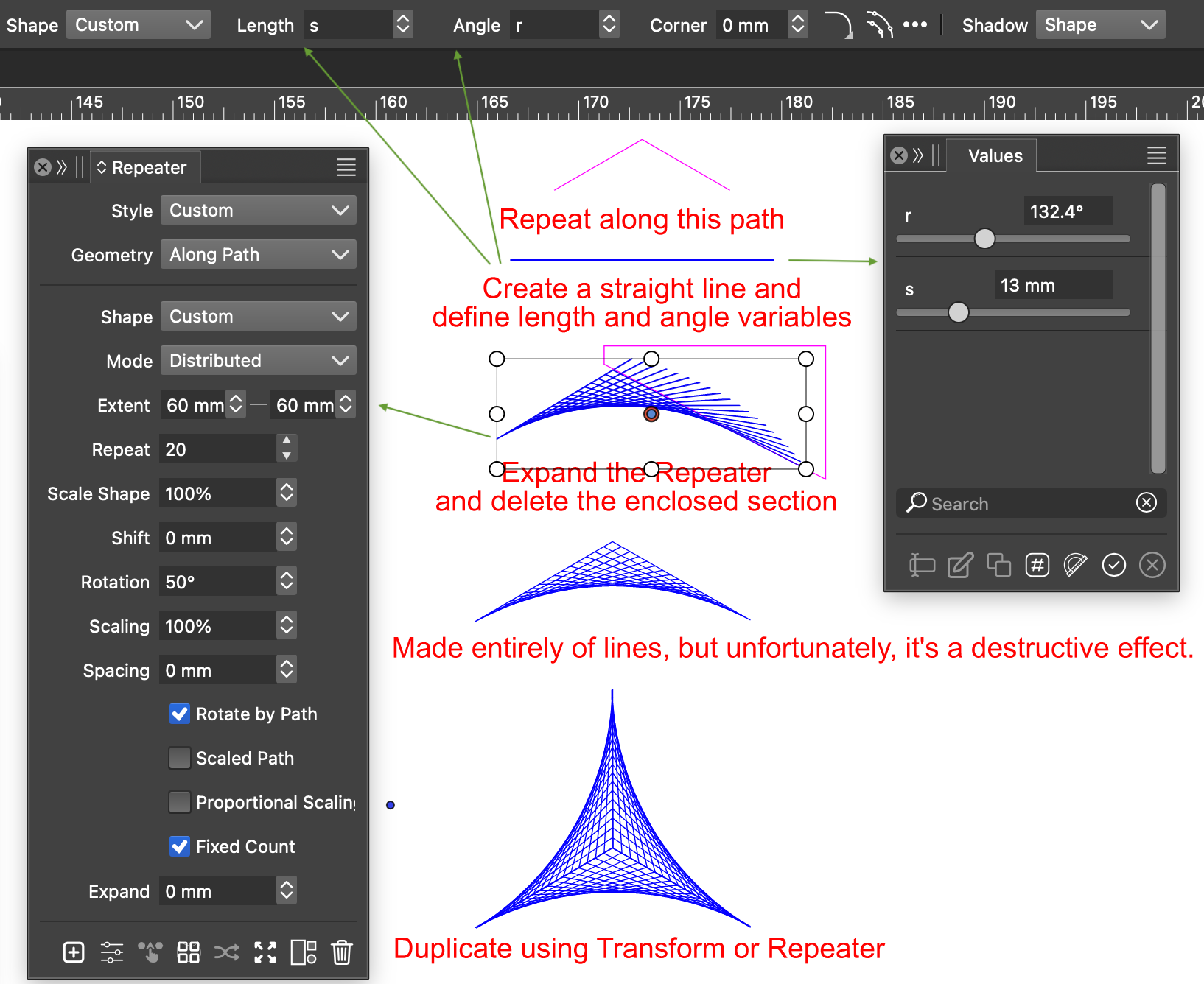Open the Mode Distributed dropdown
Screen dimensions: 1204x984
point(259,361)
